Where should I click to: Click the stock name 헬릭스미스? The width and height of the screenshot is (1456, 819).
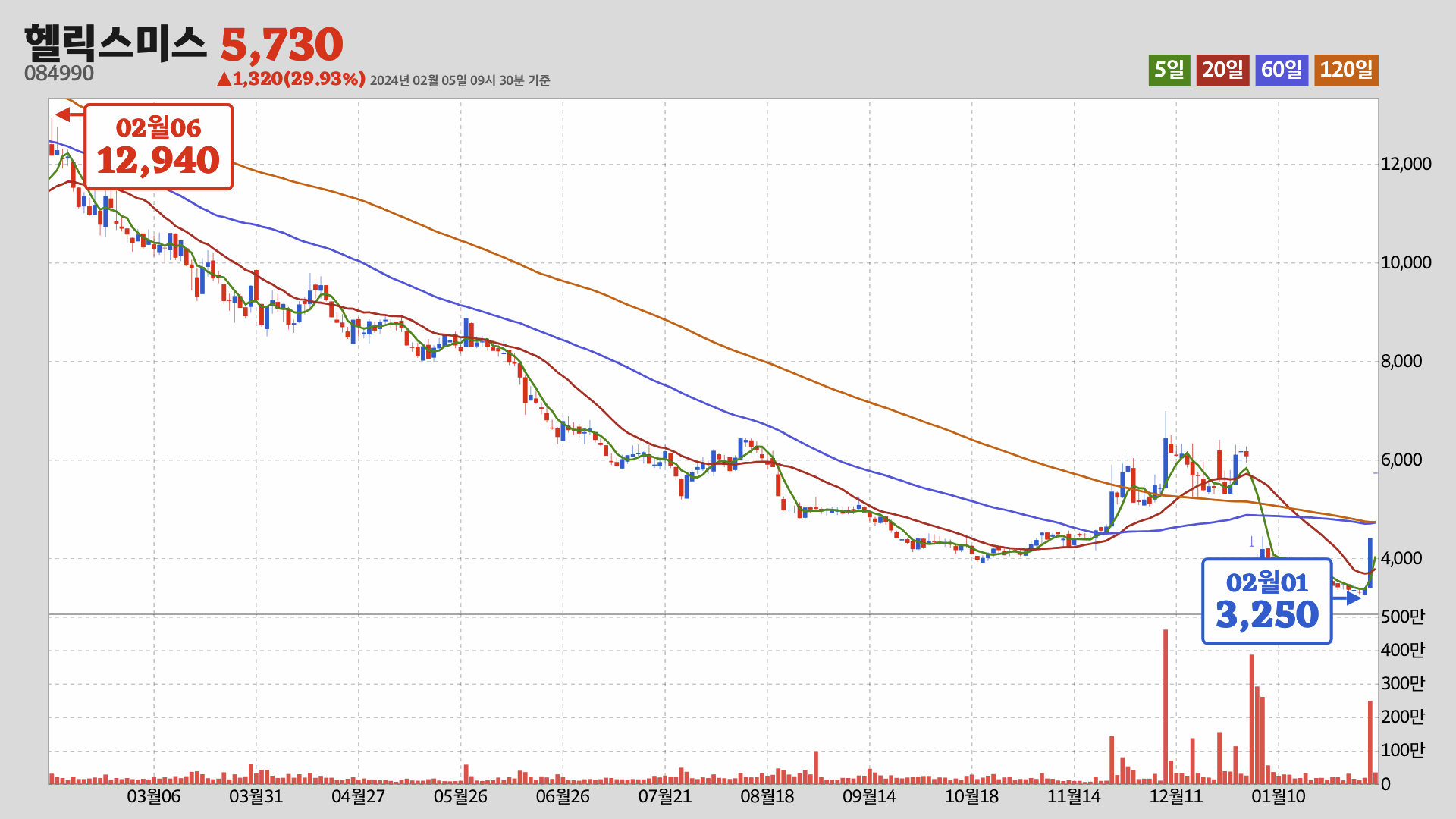115,43
